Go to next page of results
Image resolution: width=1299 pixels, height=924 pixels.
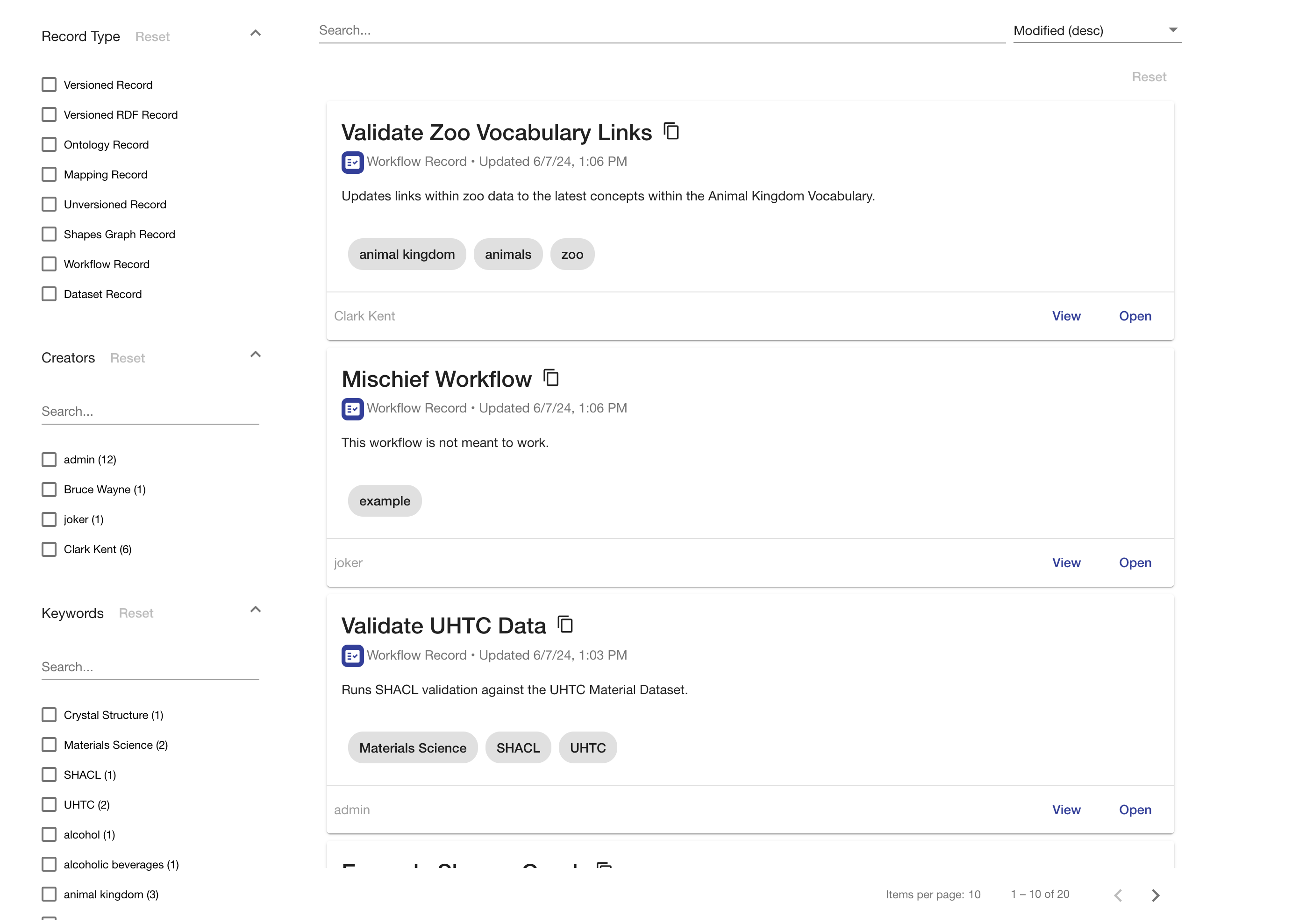[1155, 895]
